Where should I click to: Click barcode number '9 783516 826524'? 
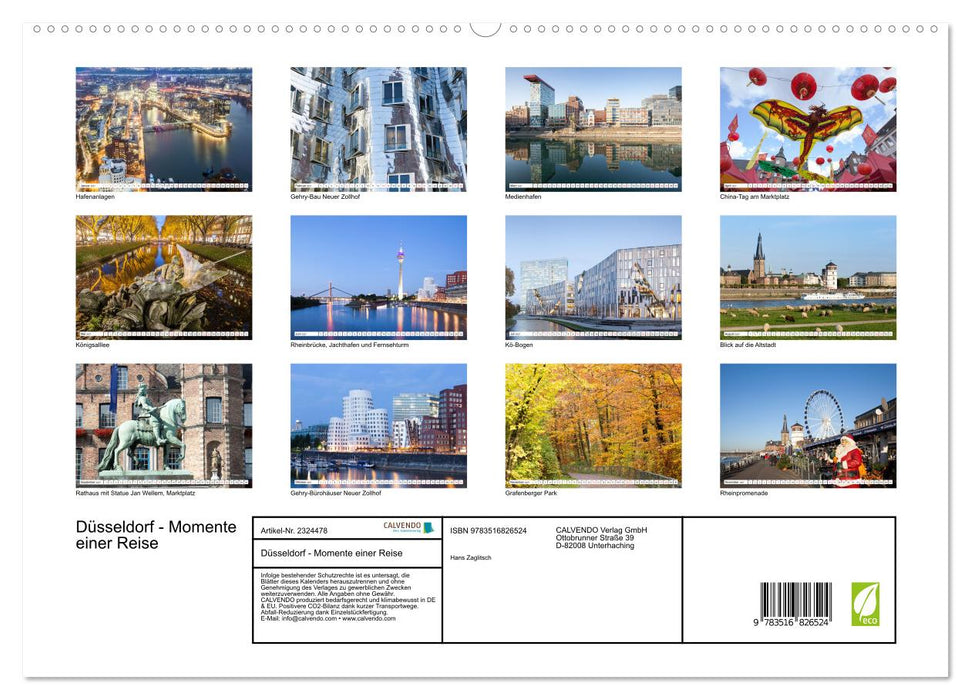[x=791, y=623]
